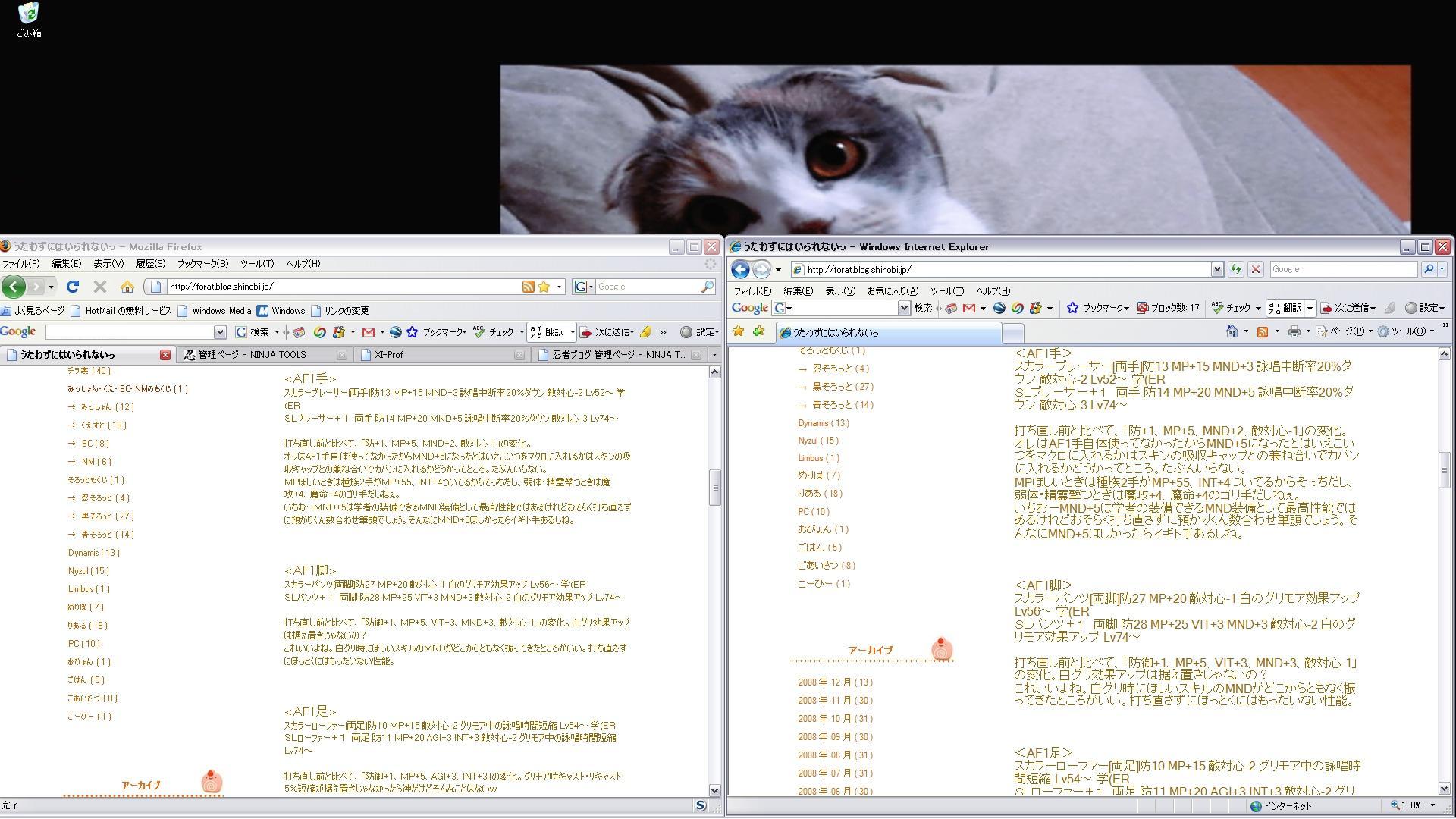Switch to the XI-Prof tab in Firefox
1456x819 pixels.
click(388, 354)
